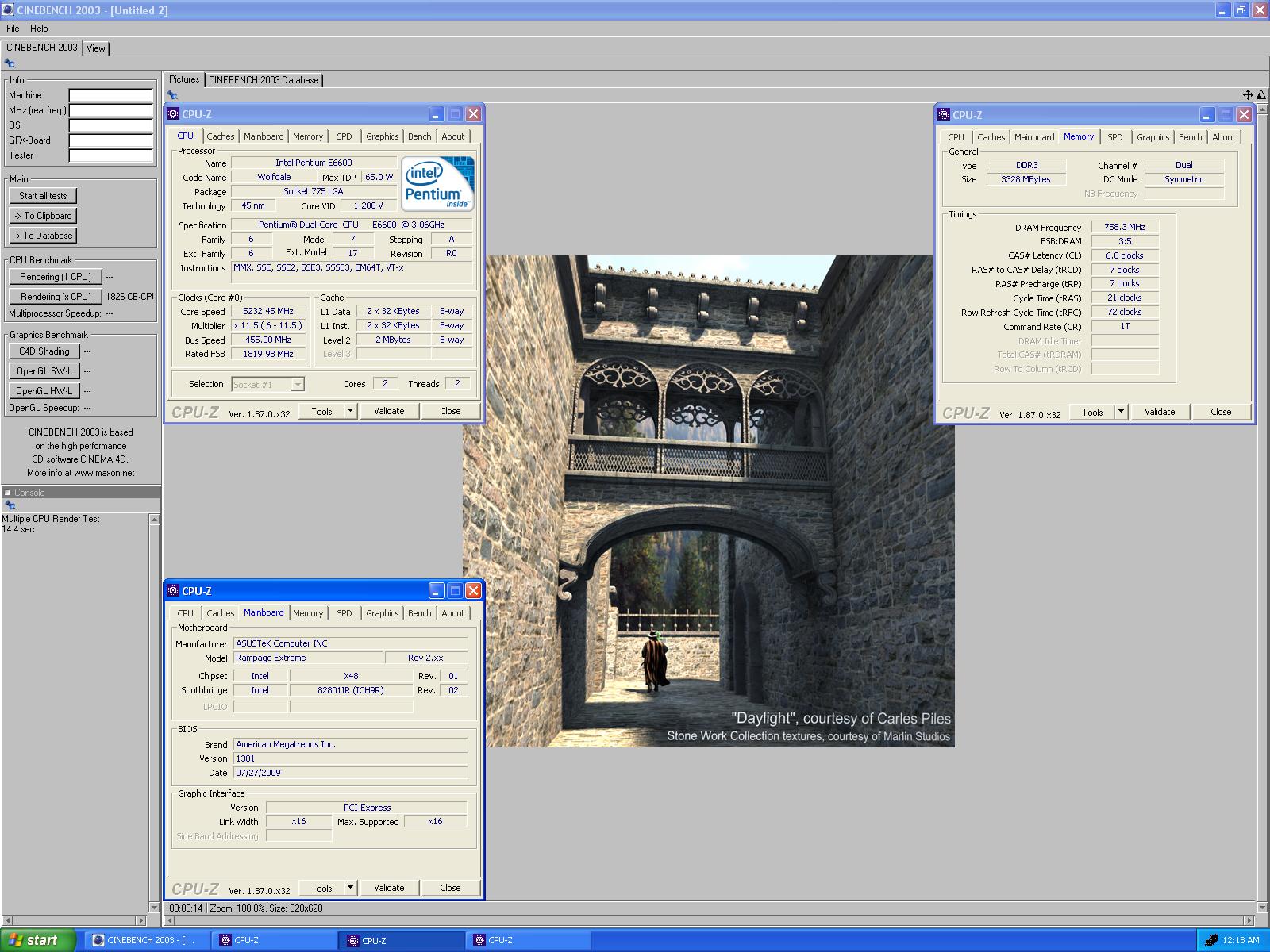
Task: Click the Machine input field
Action: coord(110,95)
